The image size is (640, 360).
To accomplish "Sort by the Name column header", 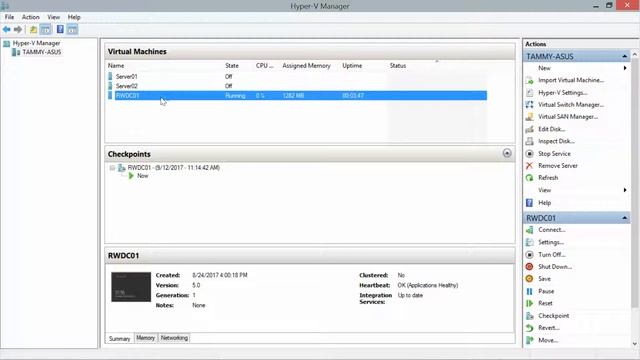I will (x=116, y=66).
